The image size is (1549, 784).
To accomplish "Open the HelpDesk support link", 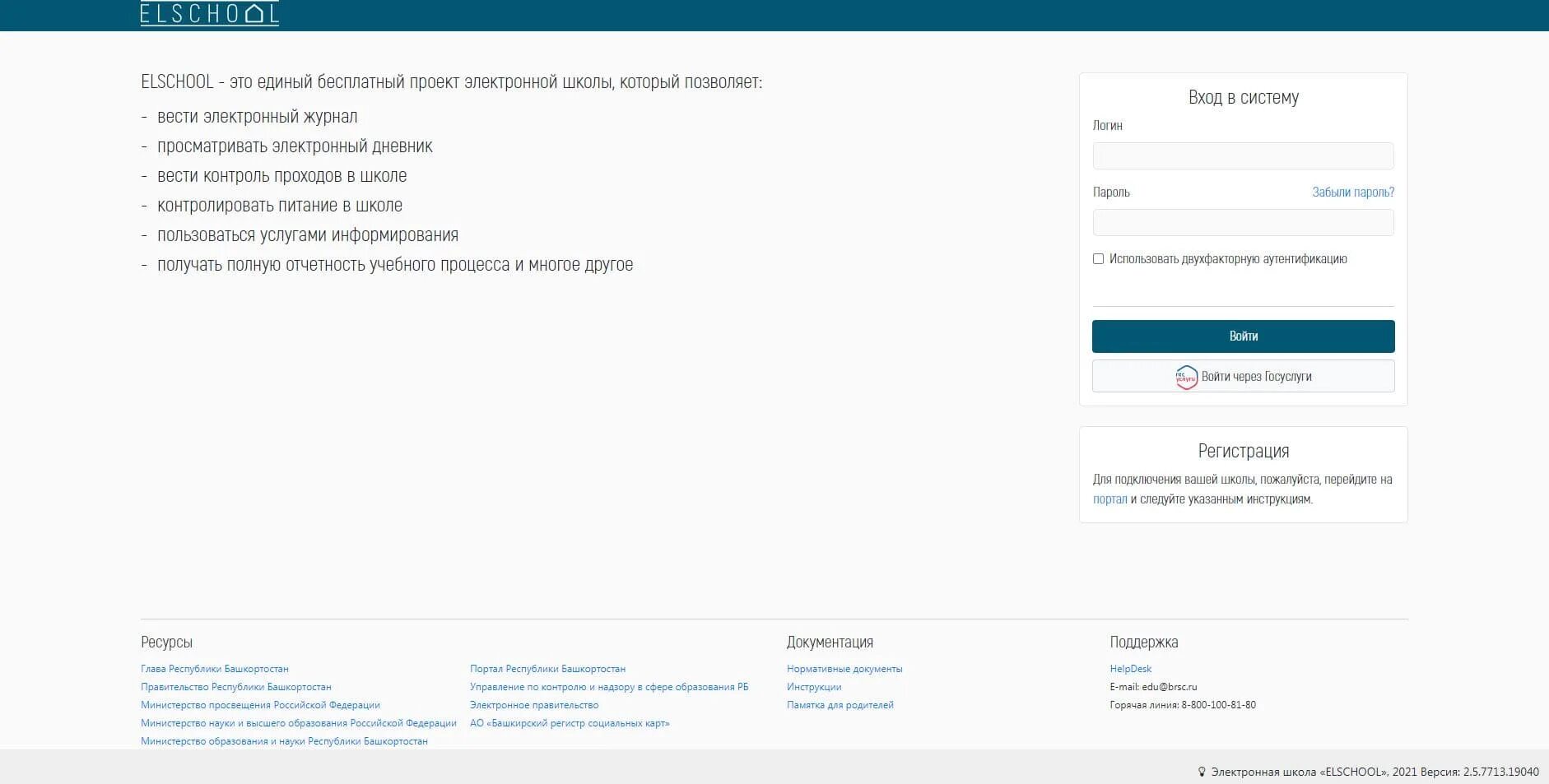I will pyautogui.click(x=1131, y=669).
